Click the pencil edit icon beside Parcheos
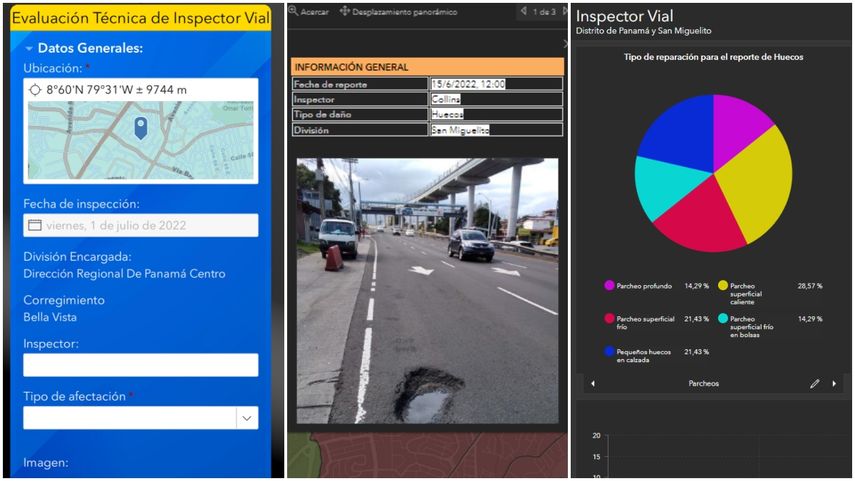 (x=815, y=383)
